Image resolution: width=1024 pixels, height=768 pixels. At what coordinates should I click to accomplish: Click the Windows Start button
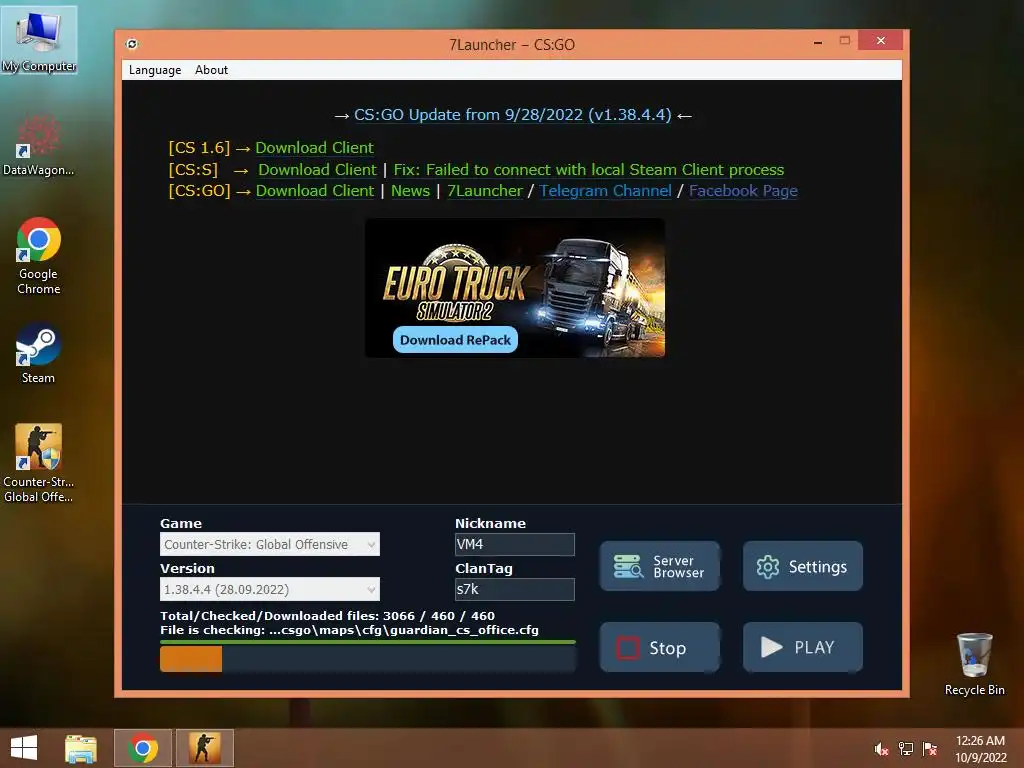tap(24, 748)
